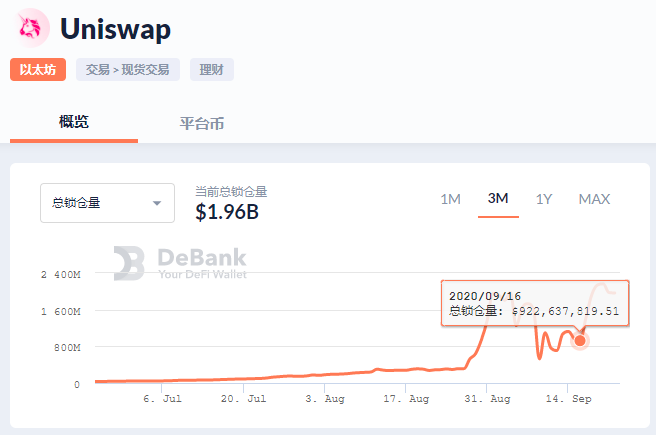Click the $922,637,819.51 tooltip value

566,311
